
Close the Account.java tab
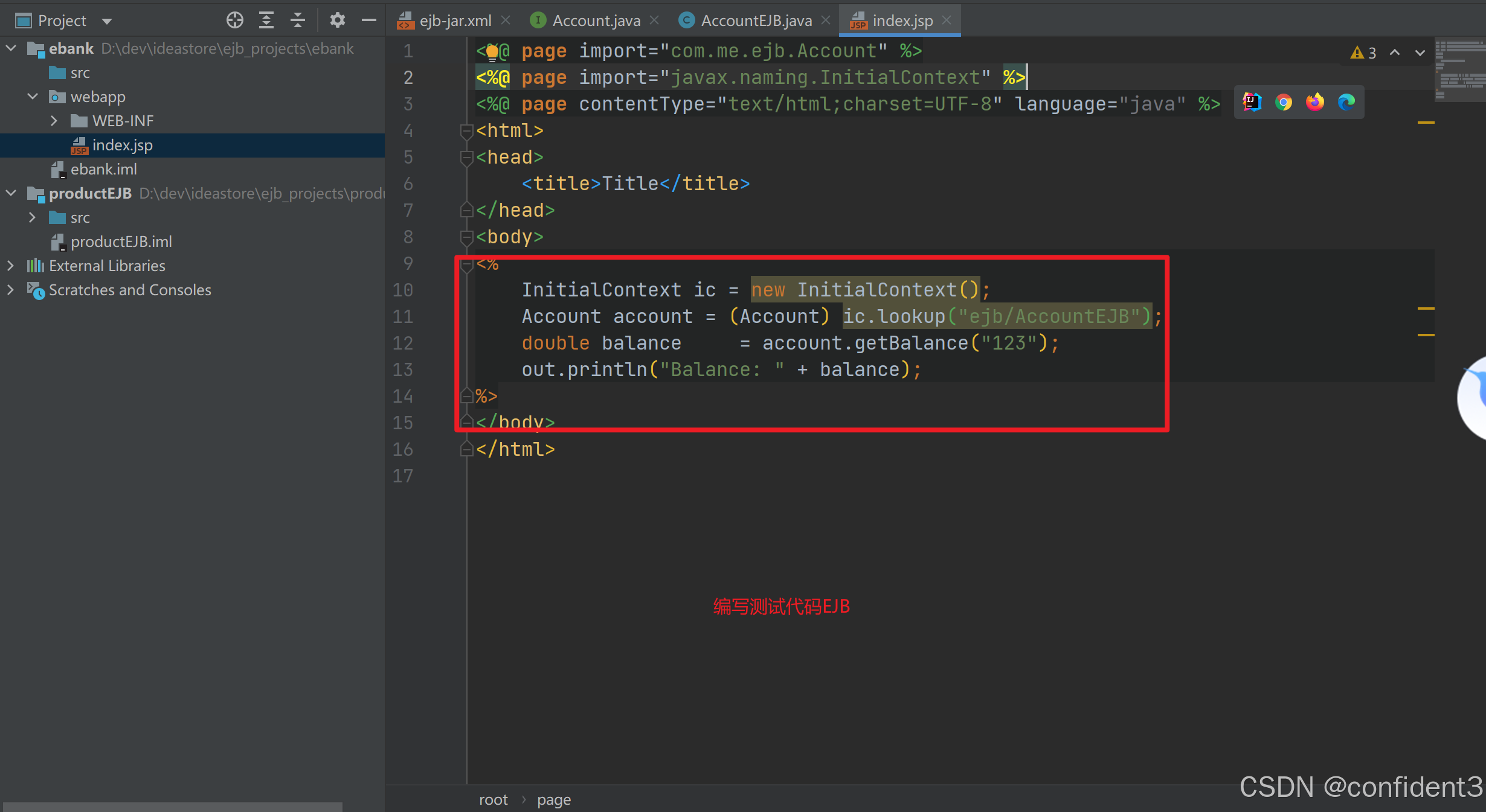pyautogui.click(x=654, y=21)
